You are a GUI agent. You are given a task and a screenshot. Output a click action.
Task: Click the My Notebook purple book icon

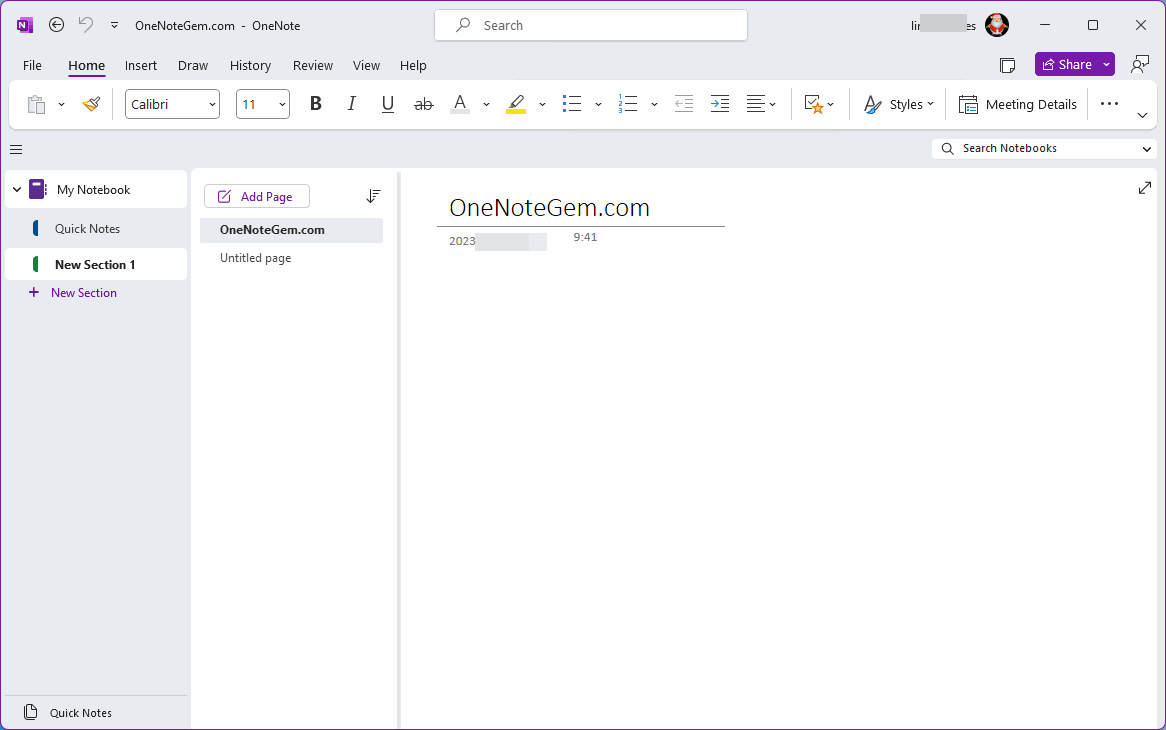[x=37, y=190]
